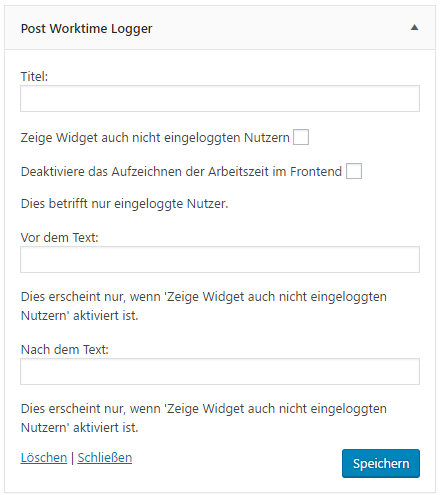
Task: Click the Schließen link
Action: (105, 458)
